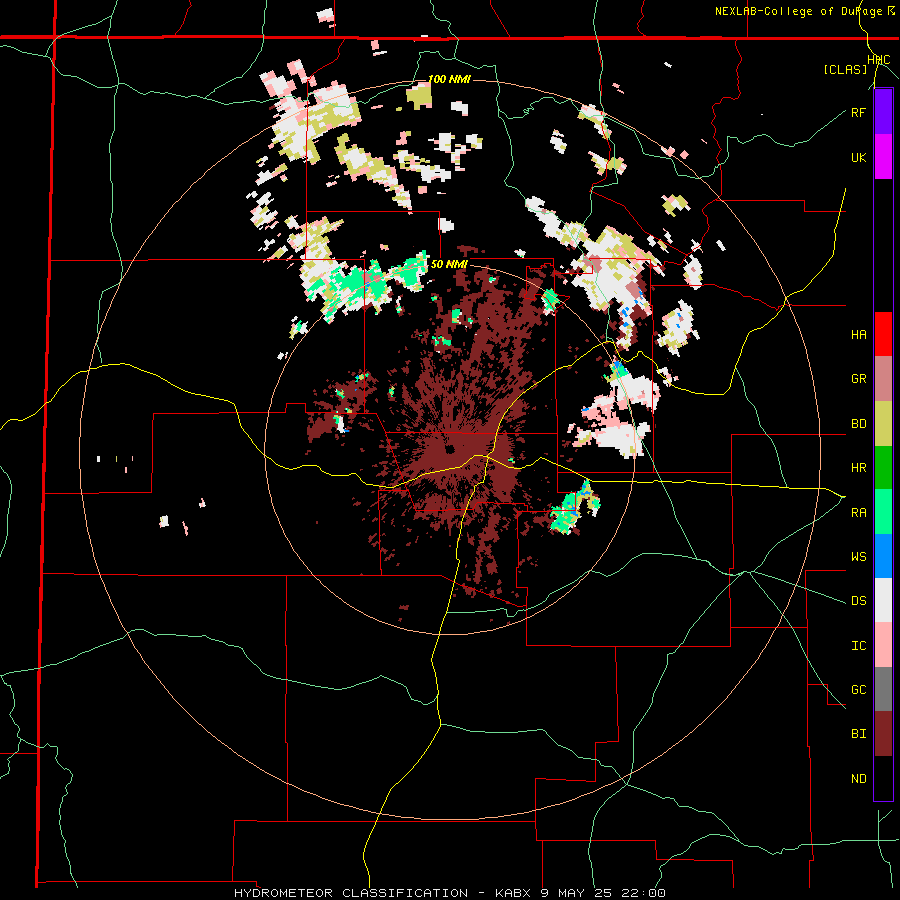900x900 pixels.
Task: Click the BI brown legend swatch
Action: click(883, 734)
